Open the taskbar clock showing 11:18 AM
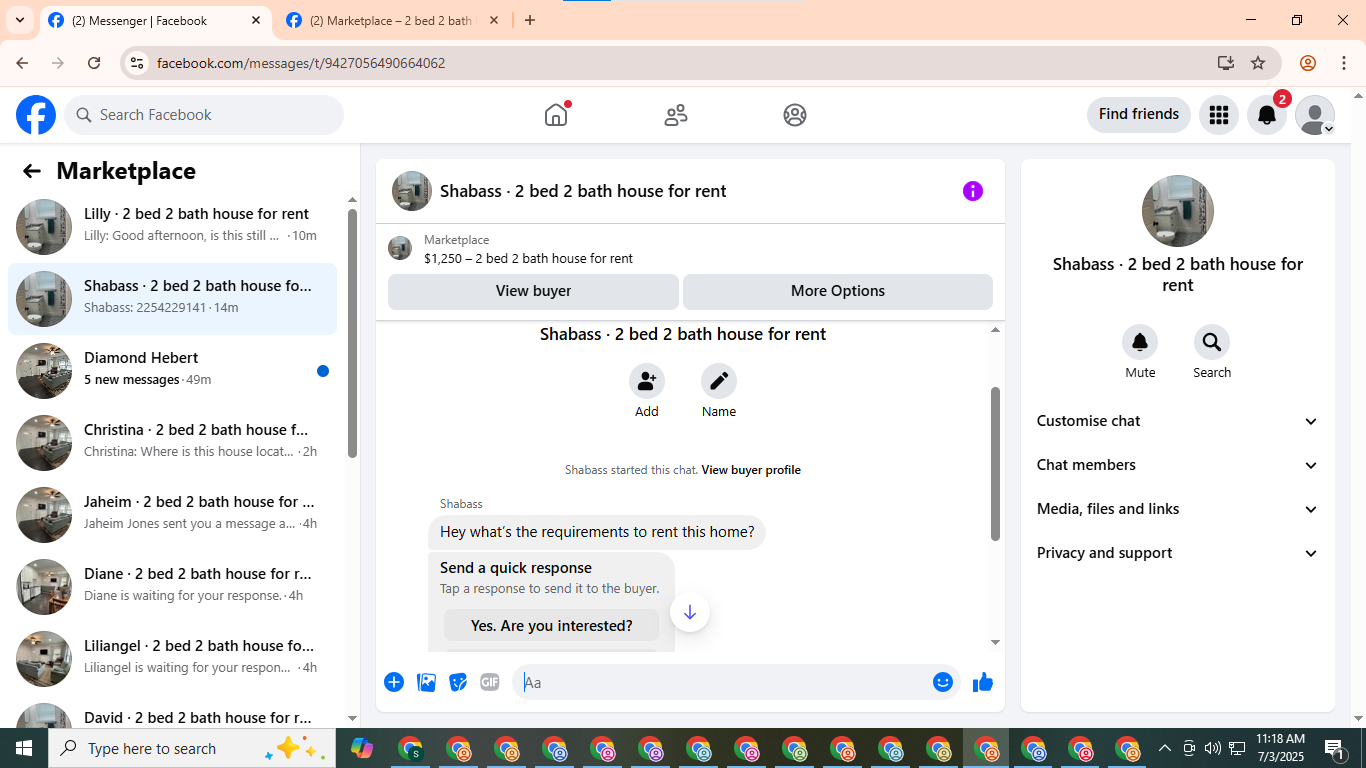This screenshot has height=768, width=1366. pos(1281,748)
